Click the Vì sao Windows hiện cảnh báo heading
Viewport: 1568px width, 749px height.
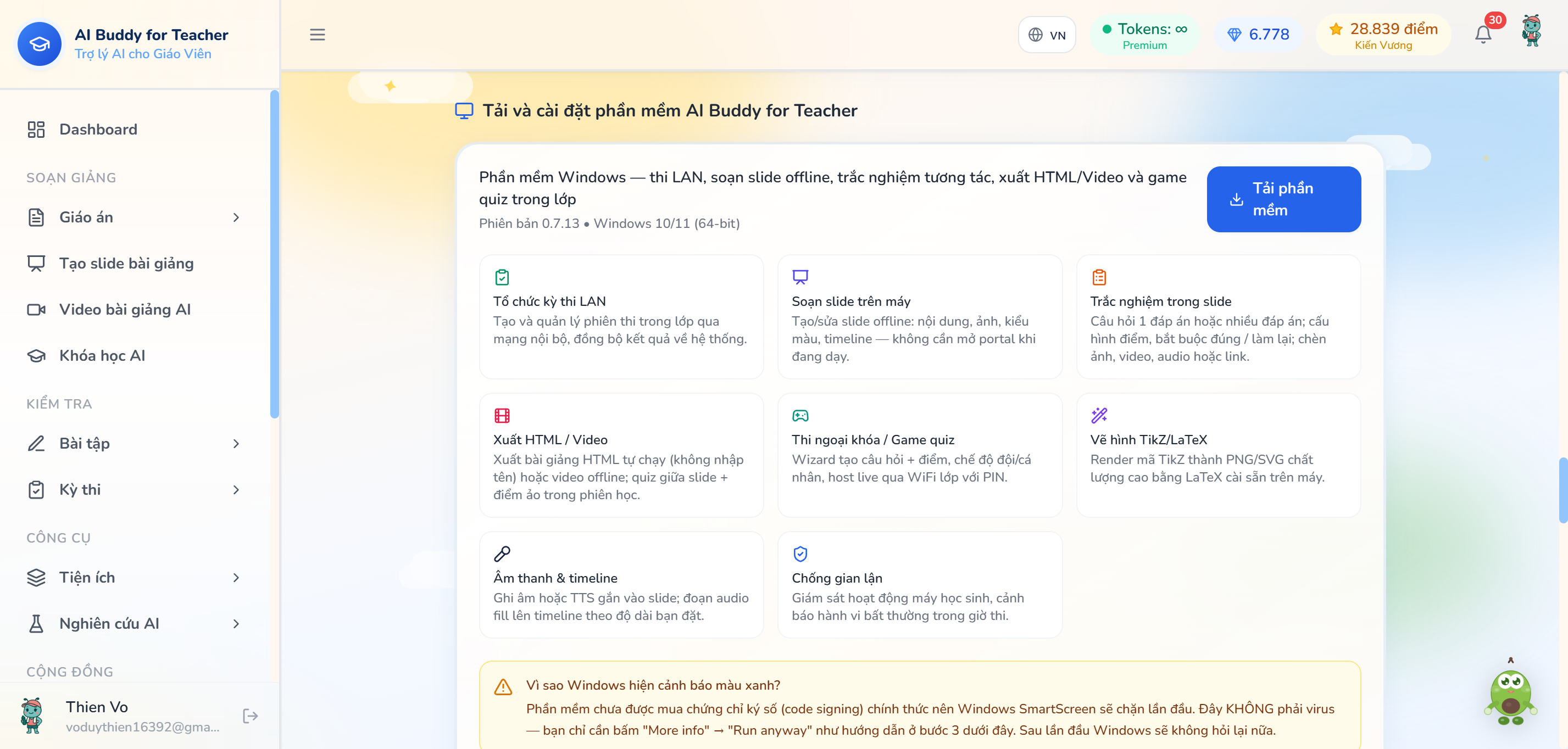click(x=653, y=685)
